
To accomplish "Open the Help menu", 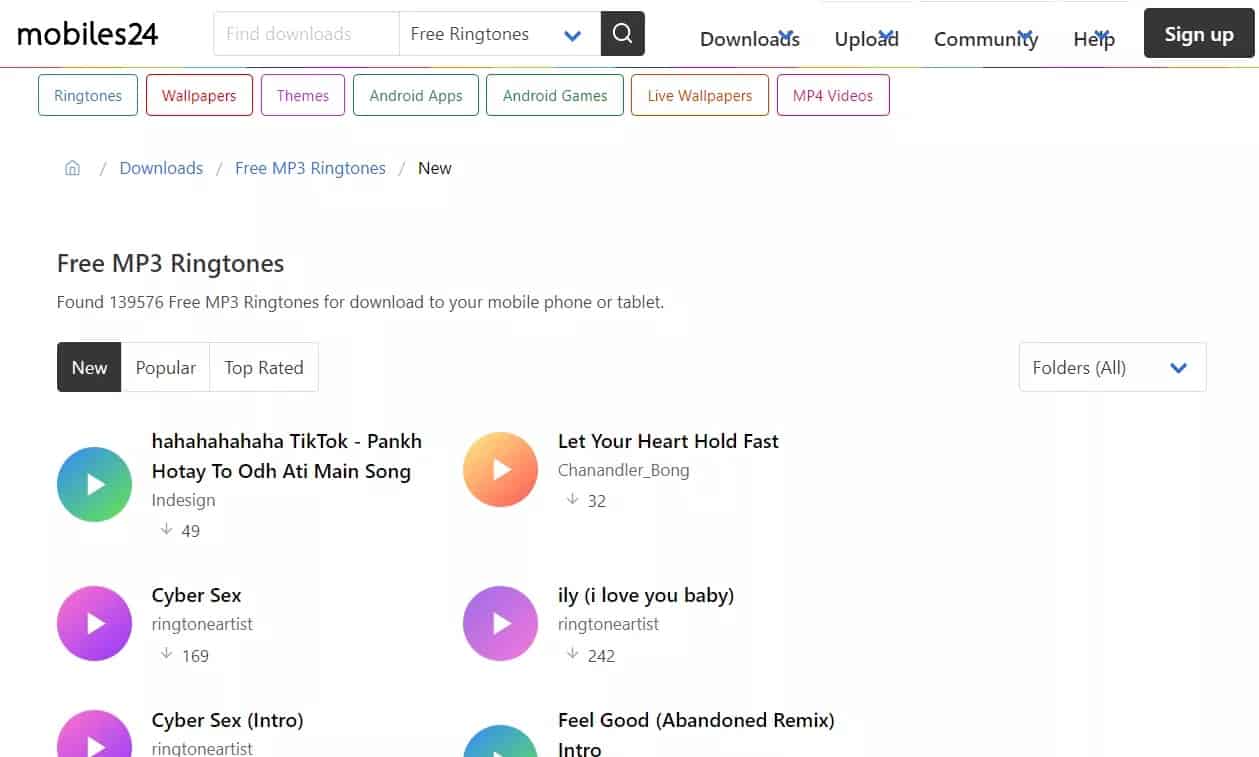I will [x=1093, y=39].
